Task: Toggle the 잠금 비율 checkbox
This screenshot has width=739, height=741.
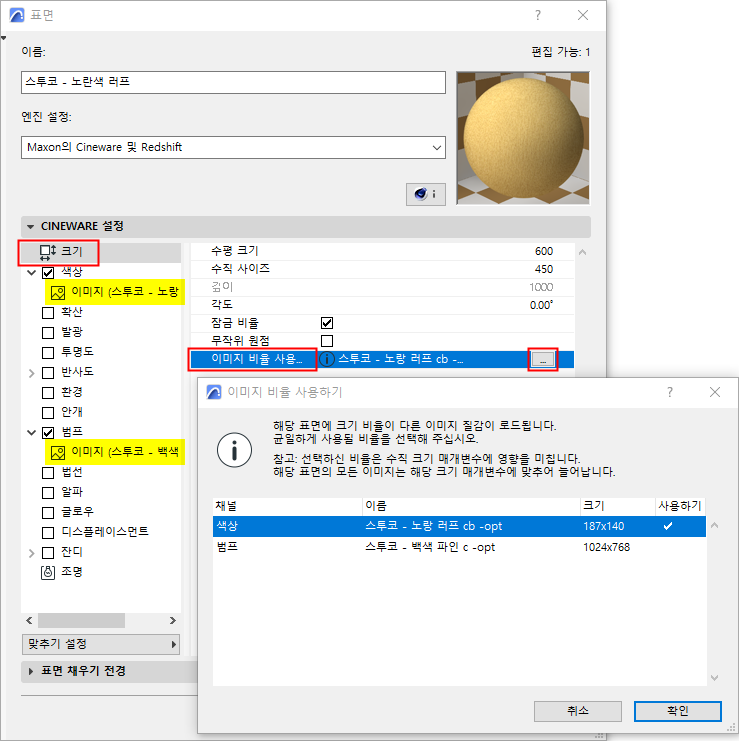Action: pyautogui.click(x=327, y=323)
